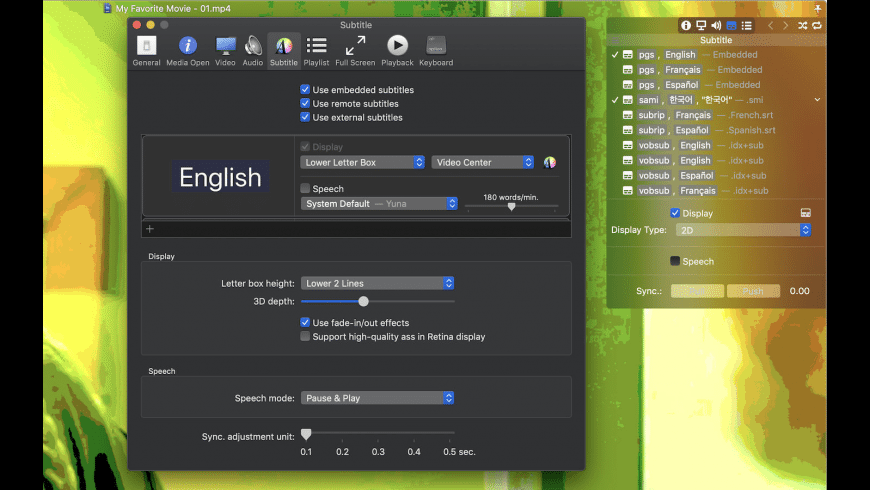The image size is (870, 490).
Task: Expand the sami .smi track chevron
Action: [817, 100]
